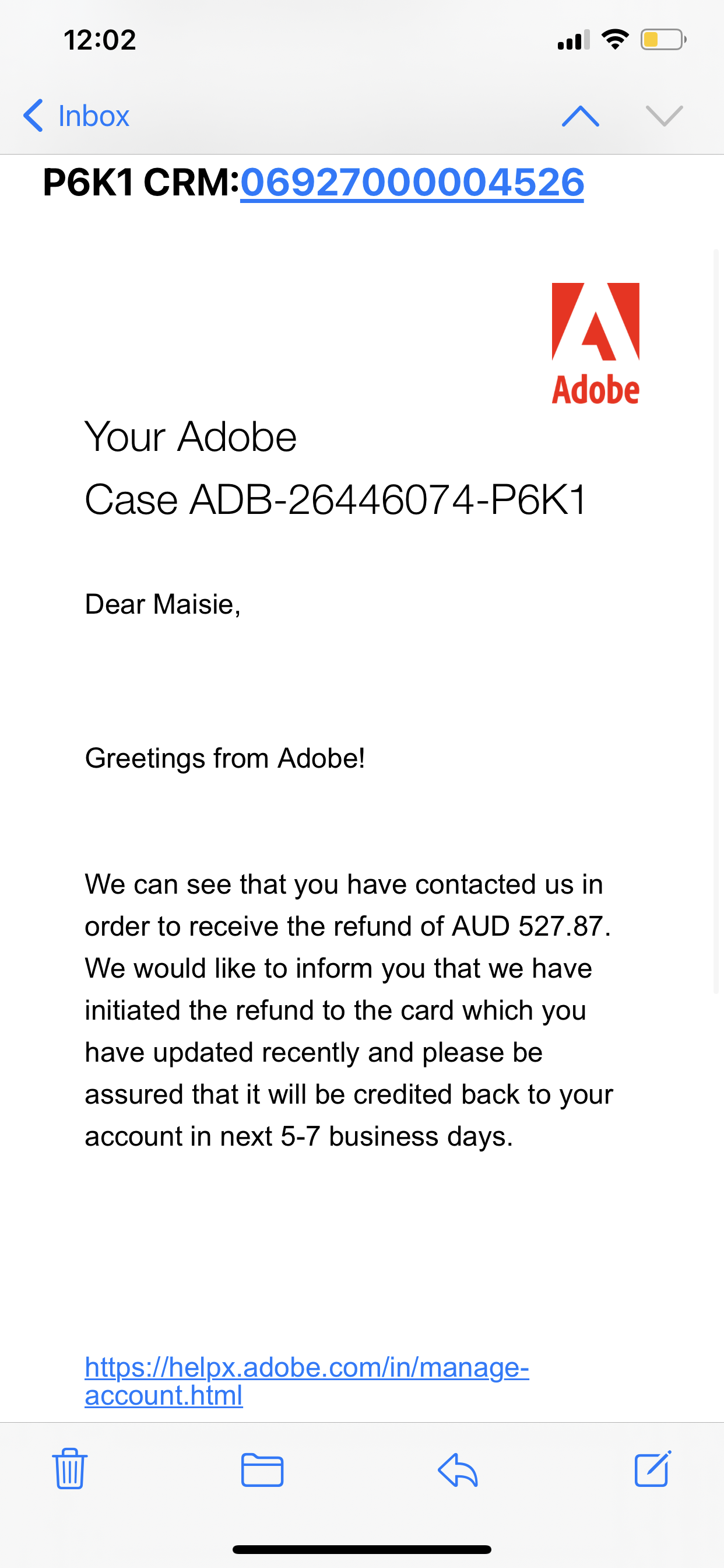This screenshot has height=1568, width=724.
Task: Reply to the Adobe case email
Action: (x=458, y=1471)
